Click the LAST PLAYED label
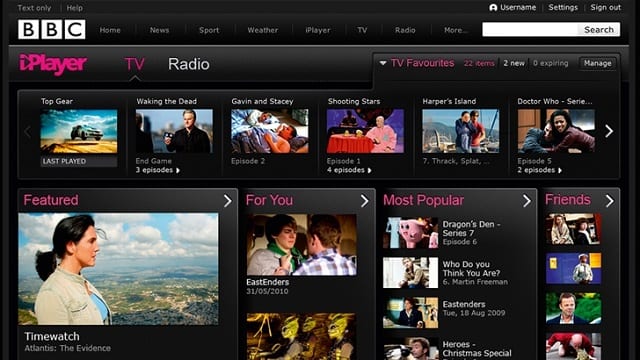Image resolution: width=640 pixels, height=360 pixels. pyautogui.click(x=79, y=161)
